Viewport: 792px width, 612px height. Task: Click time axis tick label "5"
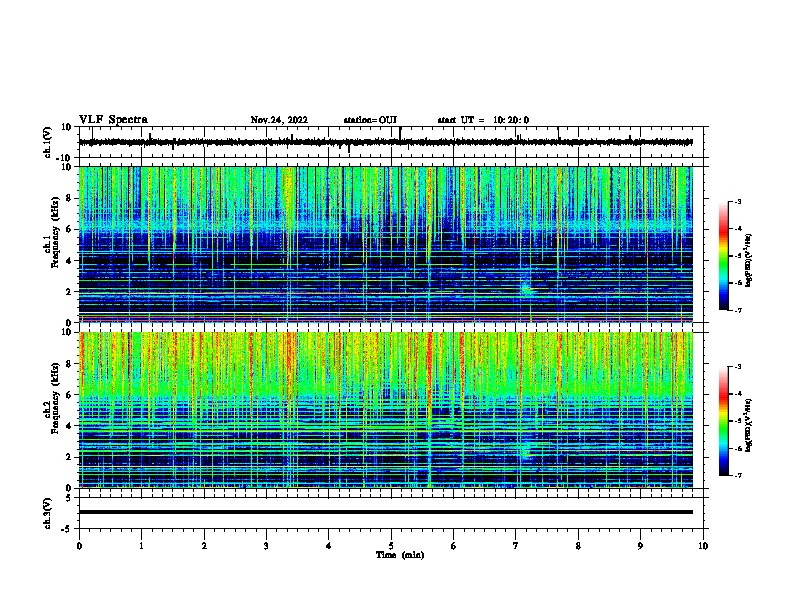(391, 546)
